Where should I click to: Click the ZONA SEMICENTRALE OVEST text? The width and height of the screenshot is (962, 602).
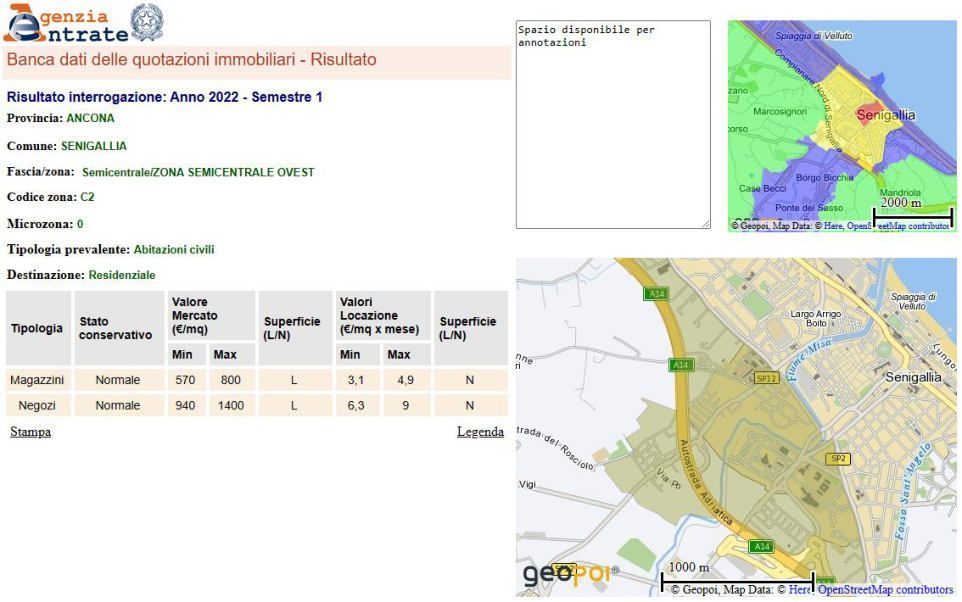point(233,172)
